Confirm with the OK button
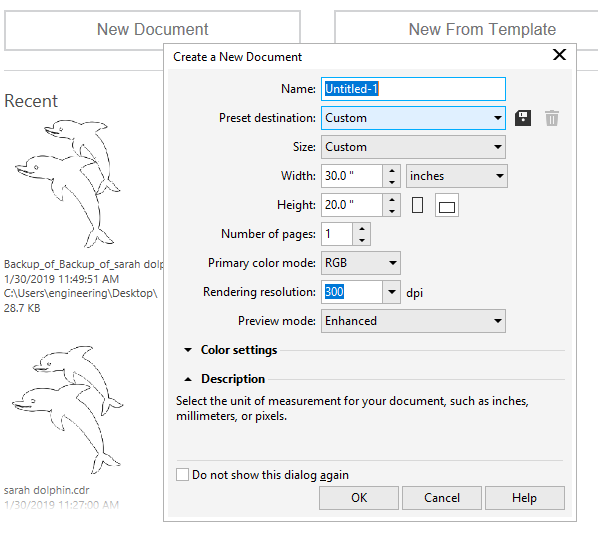 pyautogui.click(x=359, y=498)
